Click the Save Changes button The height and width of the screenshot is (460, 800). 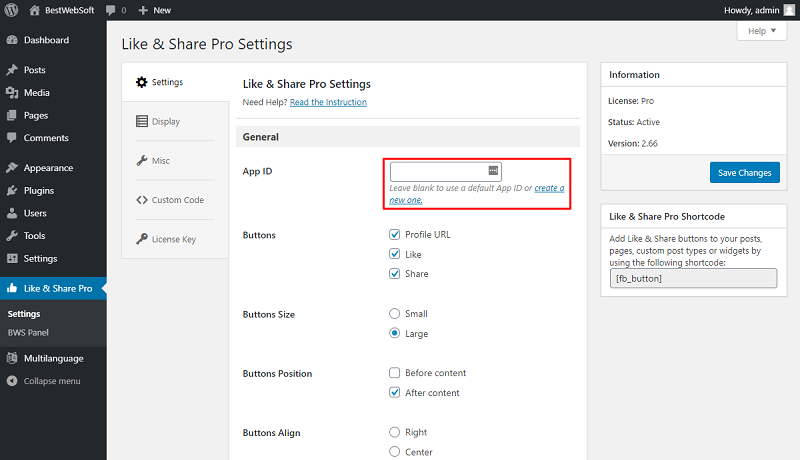744,172
